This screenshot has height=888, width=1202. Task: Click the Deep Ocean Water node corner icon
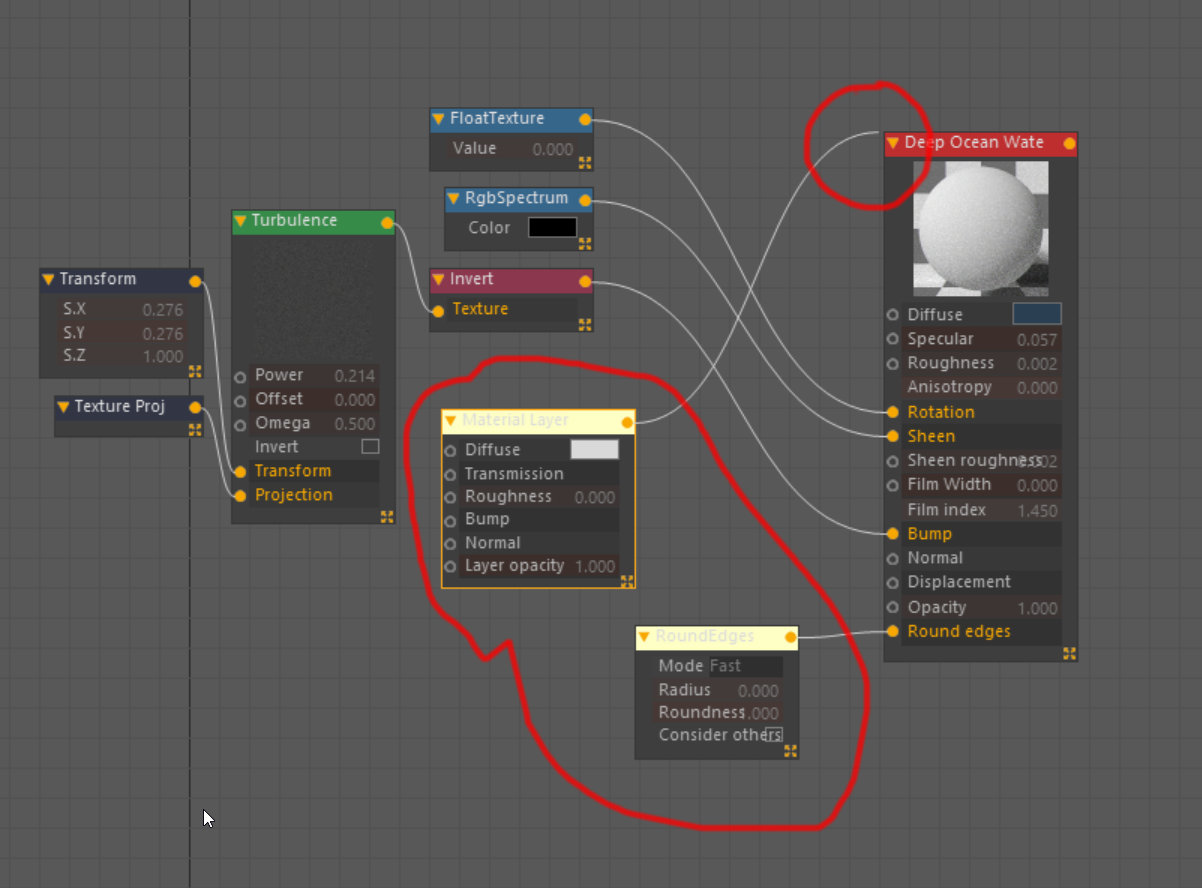1069,653
